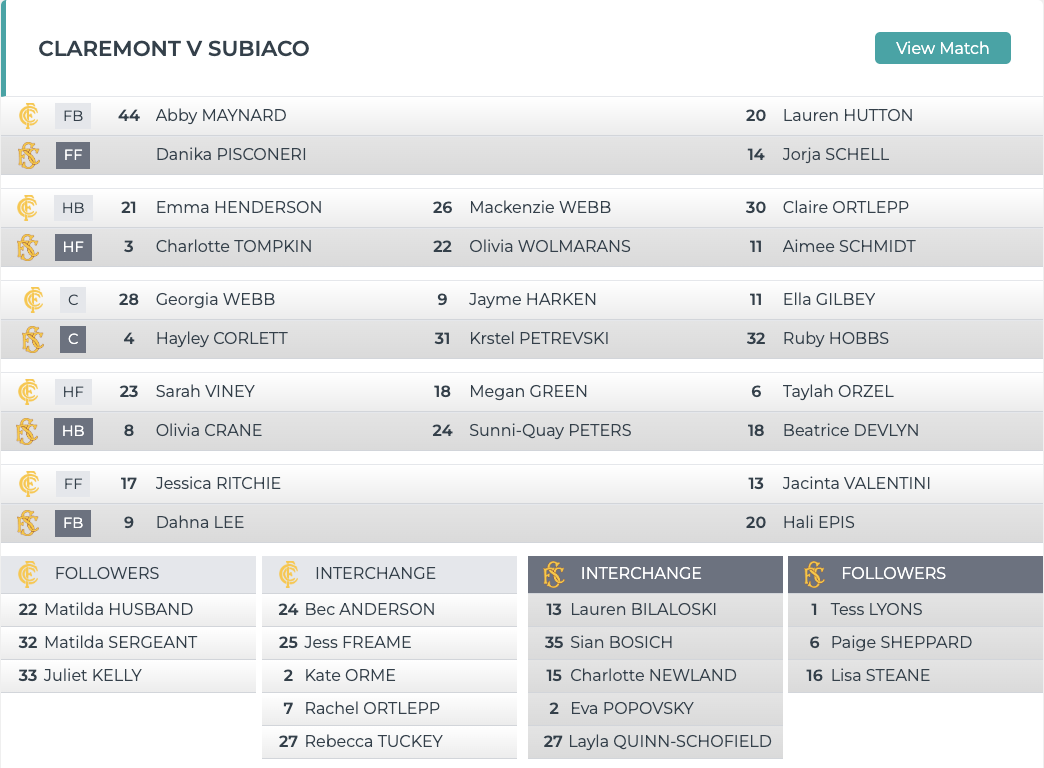This screenshot has width=1044, height=768.
Task: Click Subiaco logo in Followers header
Action: click(x=814, y=574)
